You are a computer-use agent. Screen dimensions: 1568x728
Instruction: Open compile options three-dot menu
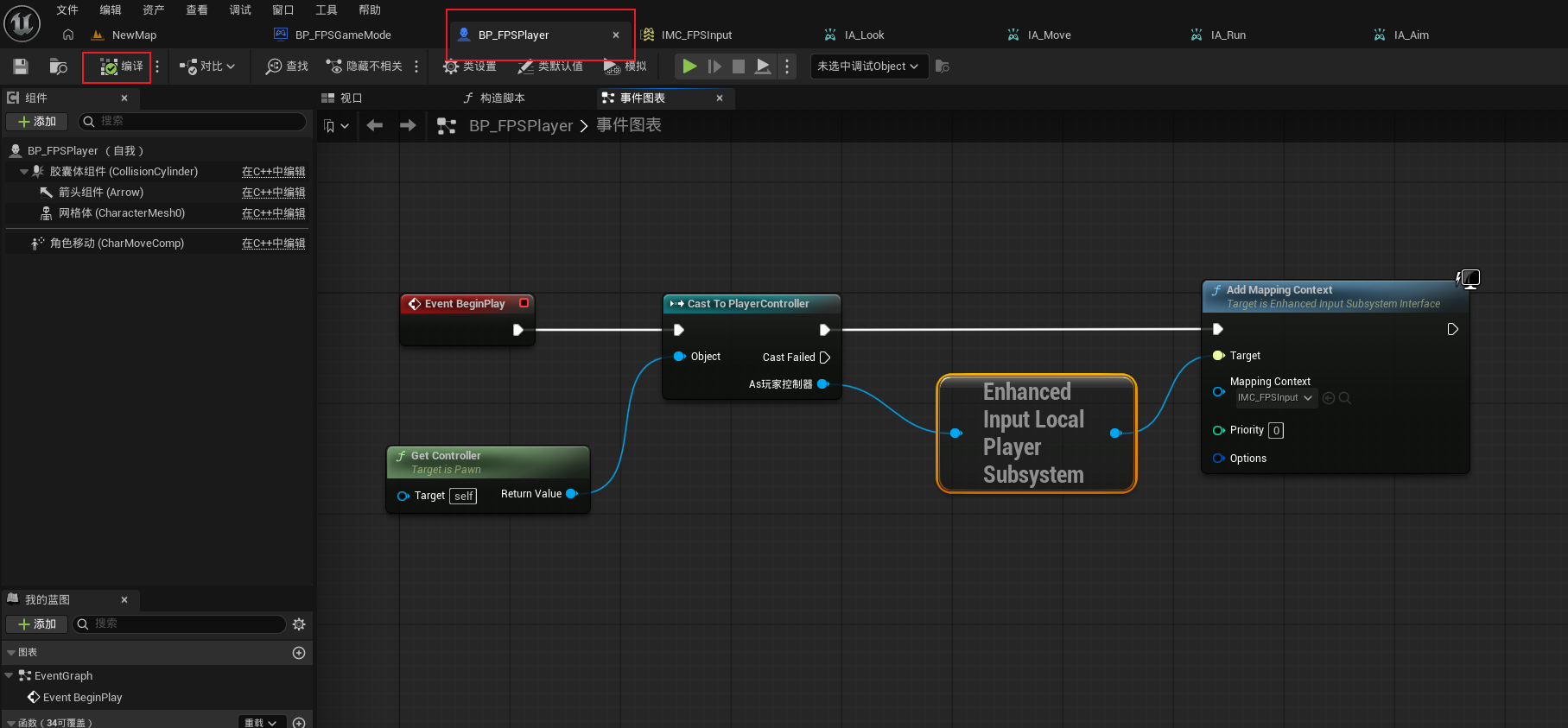coord(157,66)
